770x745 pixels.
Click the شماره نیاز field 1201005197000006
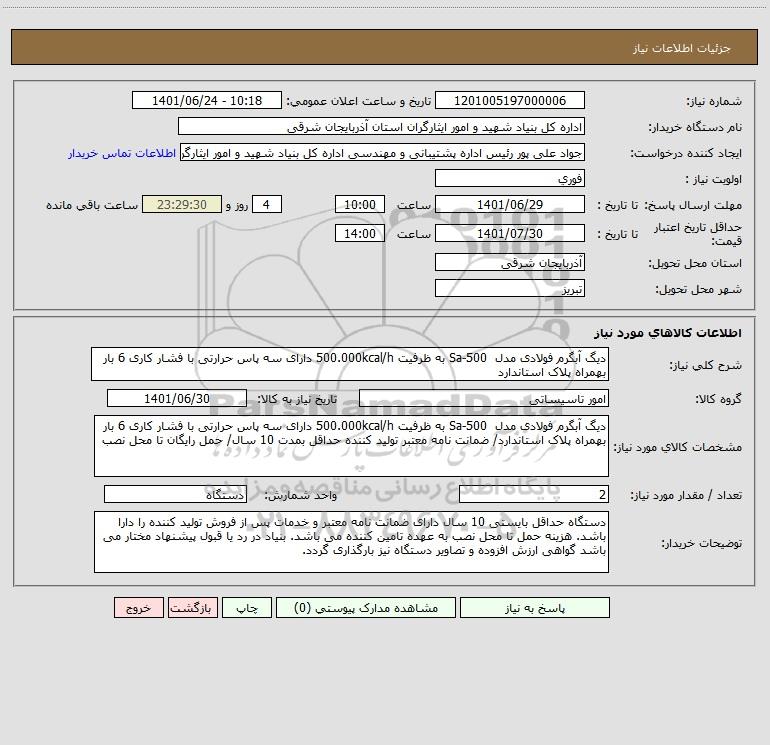pos(510,100)
